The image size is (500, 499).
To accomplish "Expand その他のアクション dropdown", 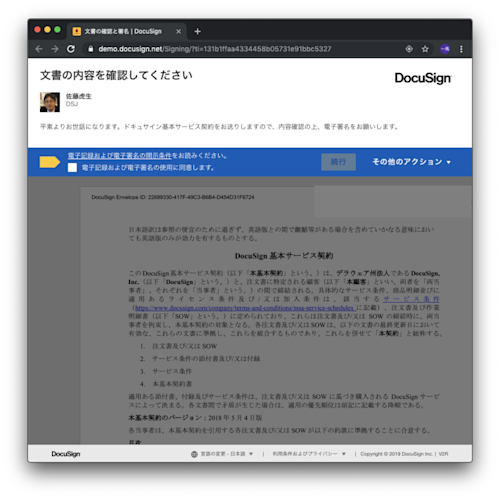I will 412,162.
